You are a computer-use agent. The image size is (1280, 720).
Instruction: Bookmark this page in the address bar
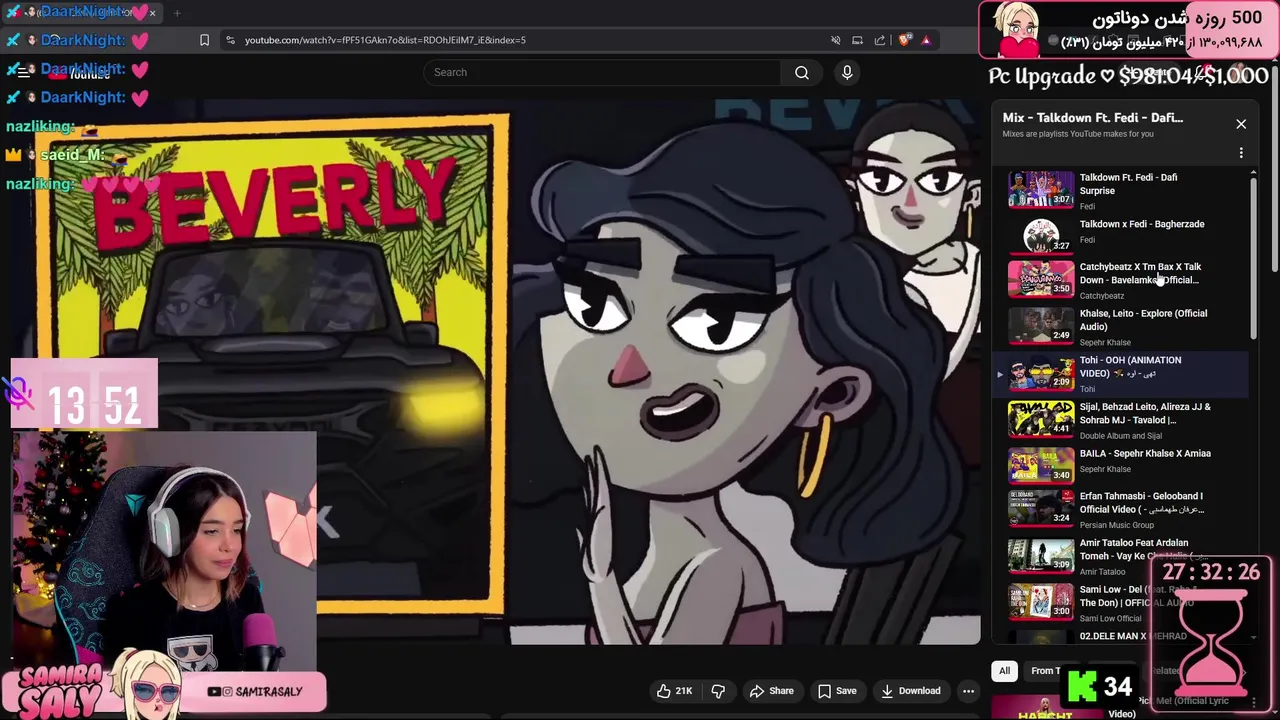[x=204, y=40]
